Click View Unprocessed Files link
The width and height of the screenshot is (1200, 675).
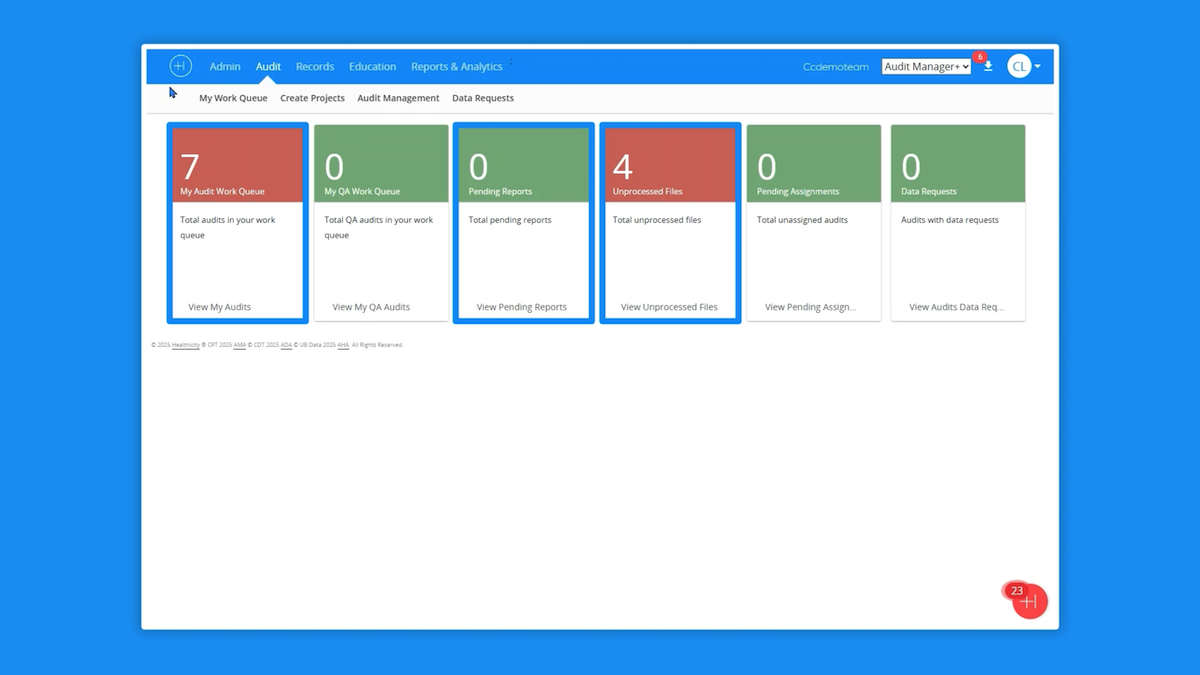tap(669, 307)
